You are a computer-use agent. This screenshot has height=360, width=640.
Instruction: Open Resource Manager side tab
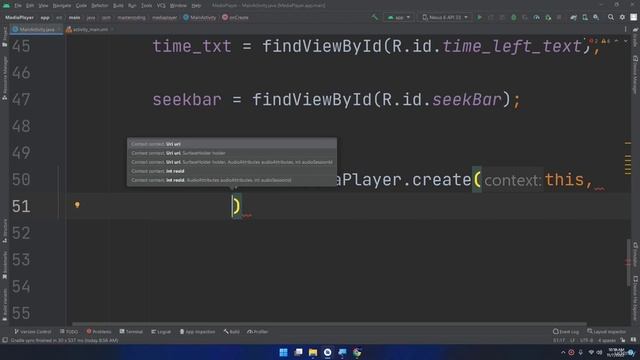click(x=4, y=78)
